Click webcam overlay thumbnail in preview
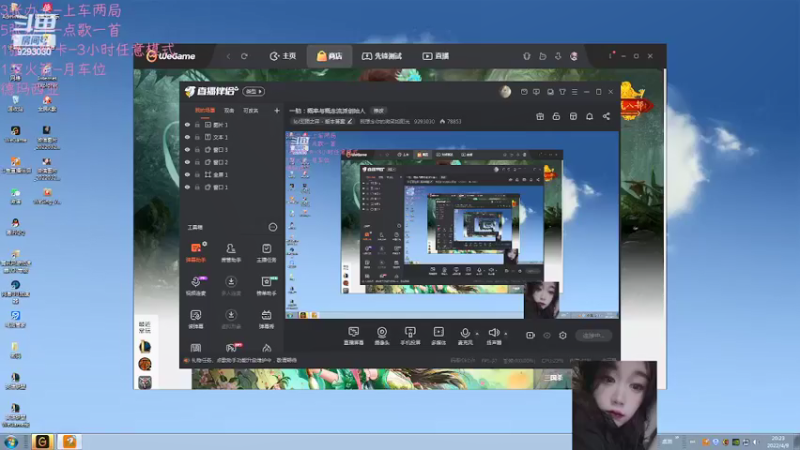The height and width of the screenshot is (450, 800). (x=541, y=300)
